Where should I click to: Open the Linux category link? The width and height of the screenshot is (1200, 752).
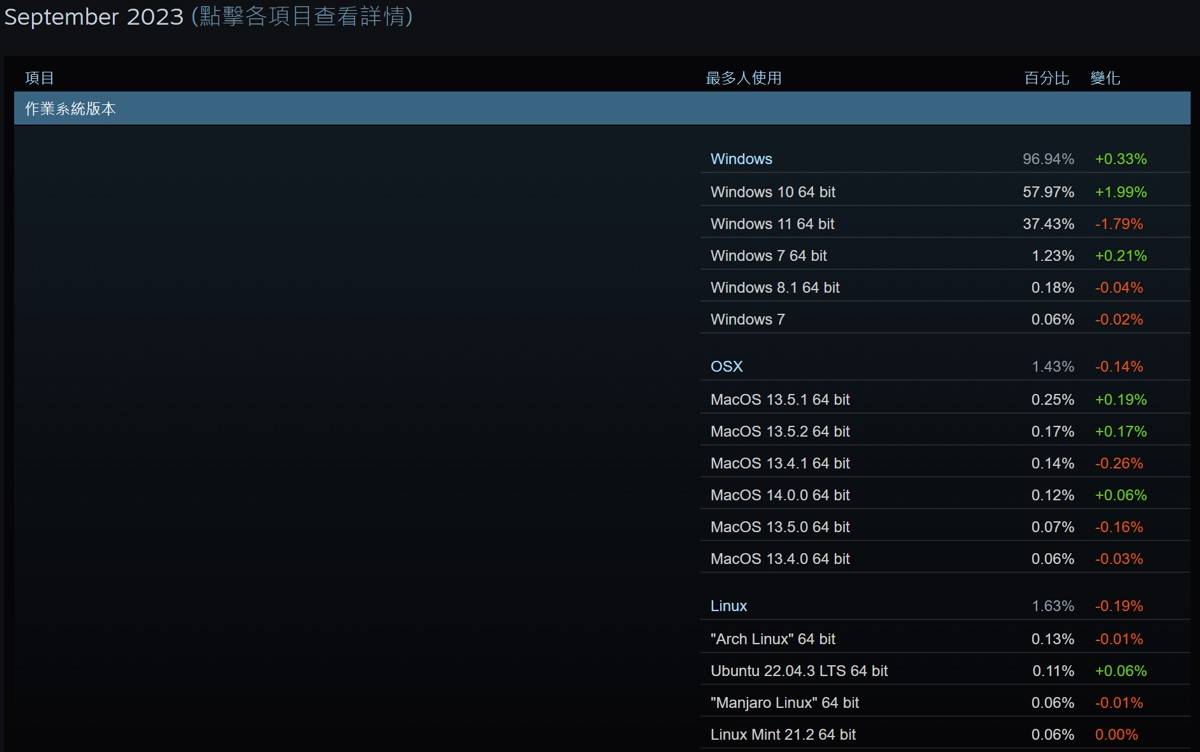pyautogui.click(x=728, y=606)
